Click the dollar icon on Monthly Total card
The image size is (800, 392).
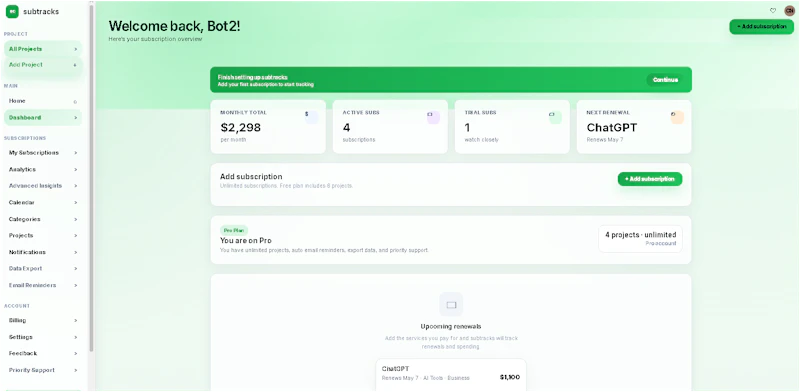pyautogui.click(x=311, y=117)
